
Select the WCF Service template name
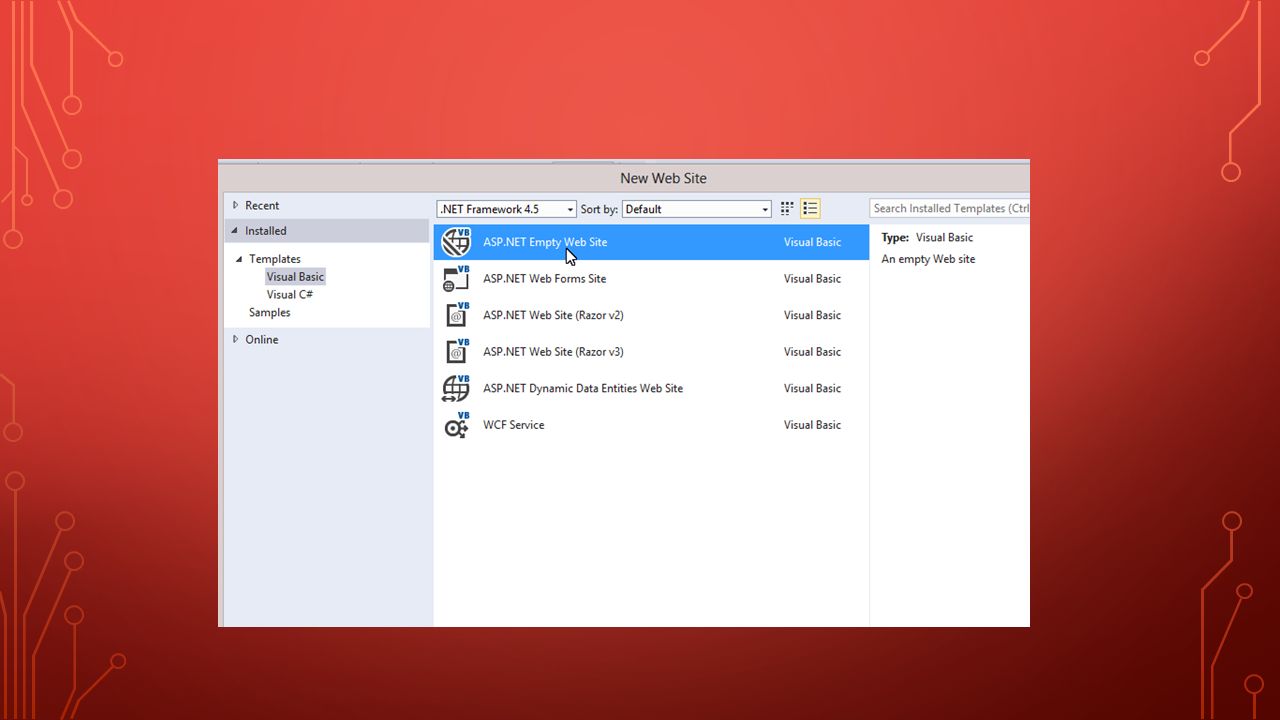[514, 425]
